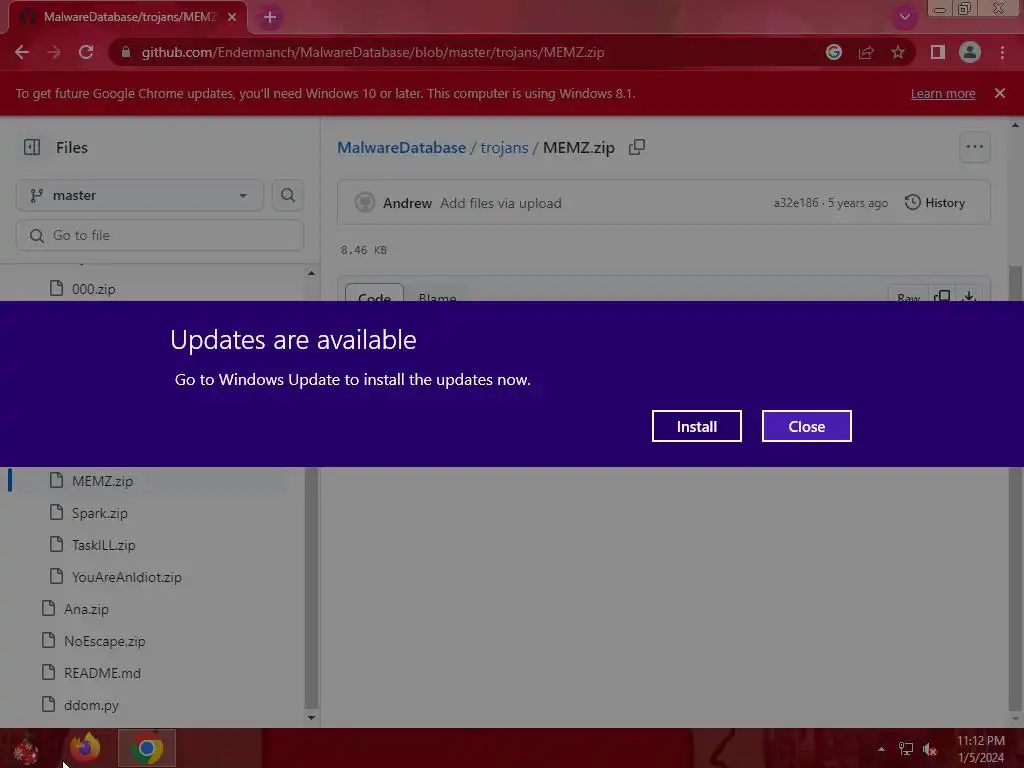
Task: Copy the file path with the copy icon
Action: click(x=637, y=148)
